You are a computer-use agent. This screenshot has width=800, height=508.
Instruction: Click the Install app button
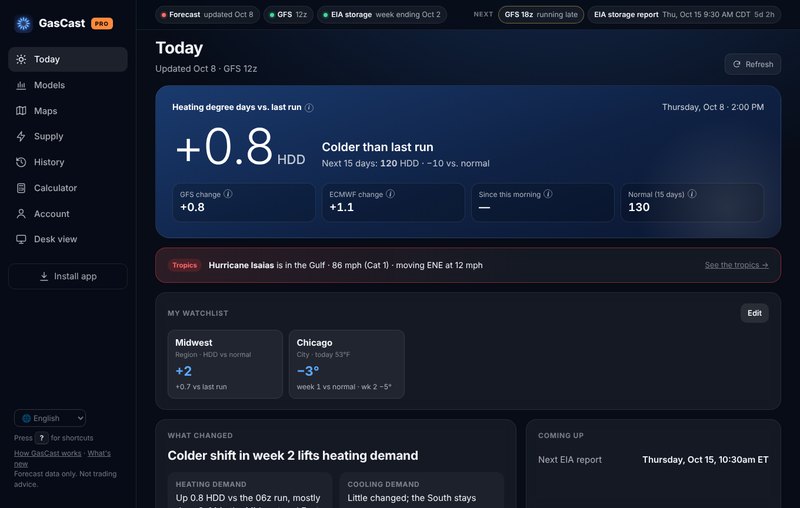click(x=68, y=276)
